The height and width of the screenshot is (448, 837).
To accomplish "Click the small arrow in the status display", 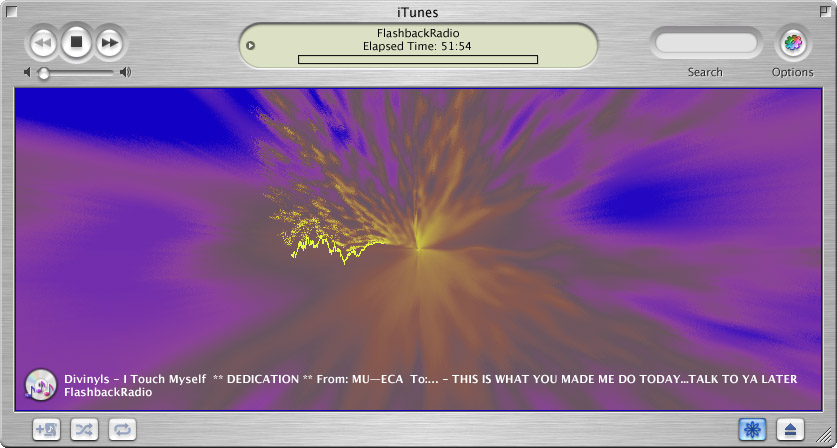I will click(250, 45).
